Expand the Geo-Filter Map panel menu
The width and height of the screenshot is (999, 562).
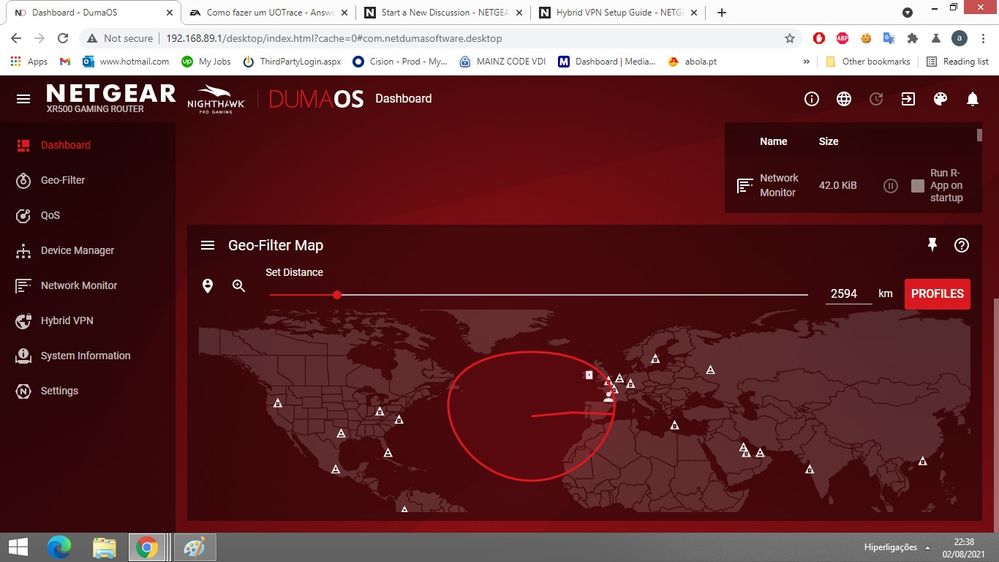(x=208, y=245)
